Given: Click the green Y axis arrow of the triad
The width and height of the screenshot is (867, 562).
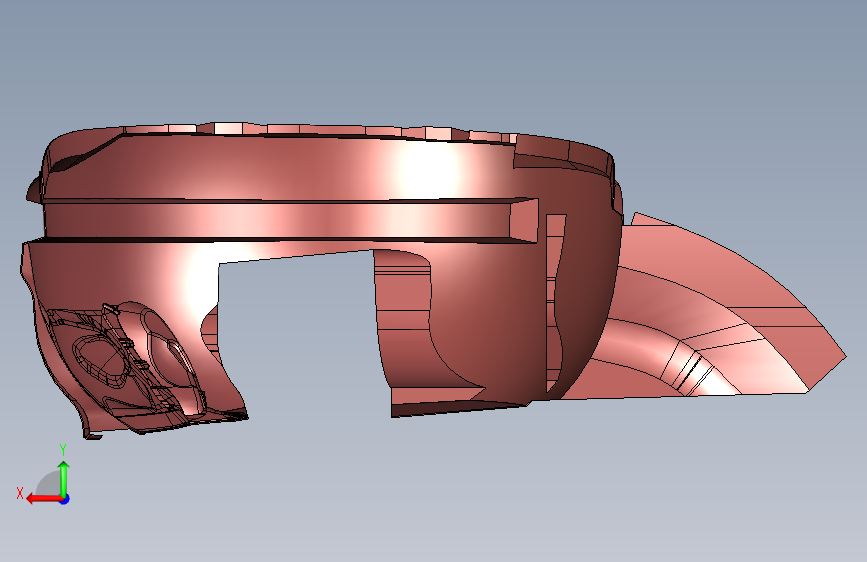Looking at the screenshot, I should [x=64, y=478].
